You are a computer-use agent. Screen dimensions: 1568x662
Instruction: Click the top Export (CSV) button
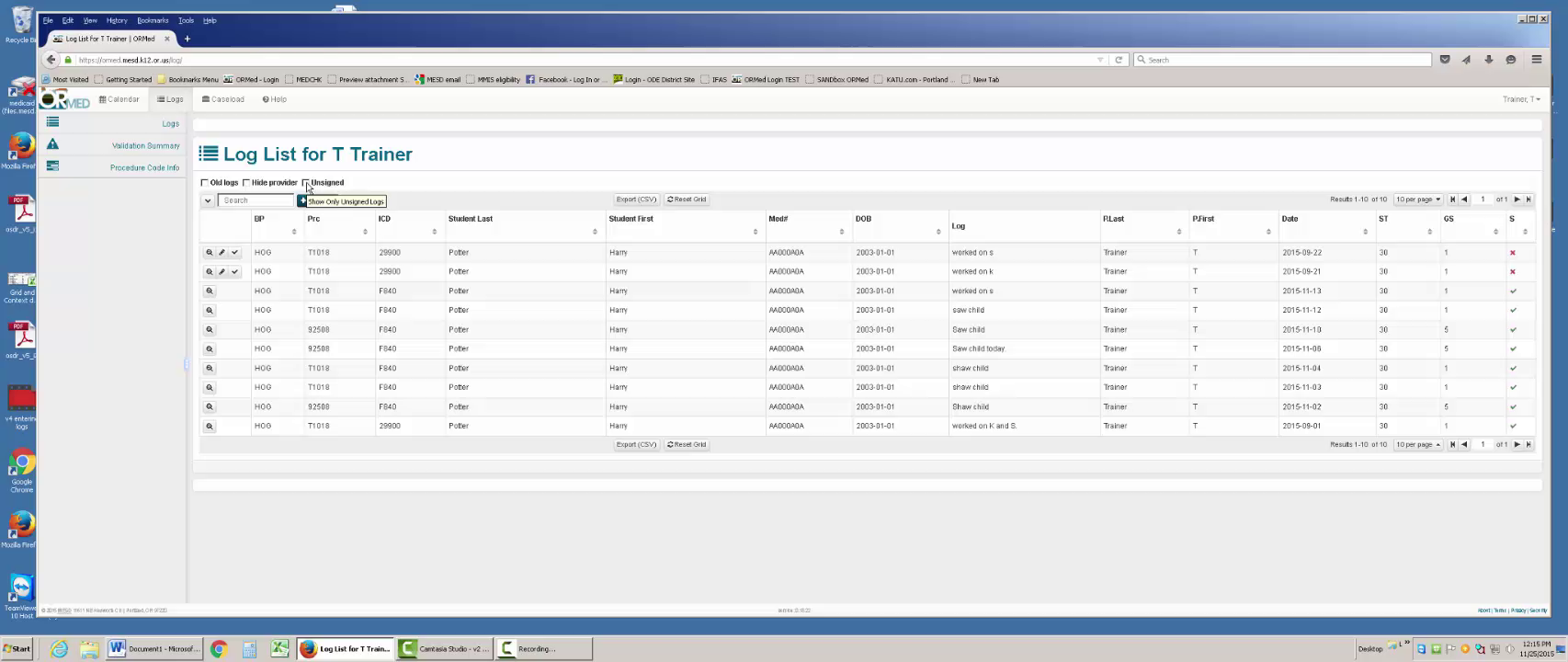click(636, 200)
